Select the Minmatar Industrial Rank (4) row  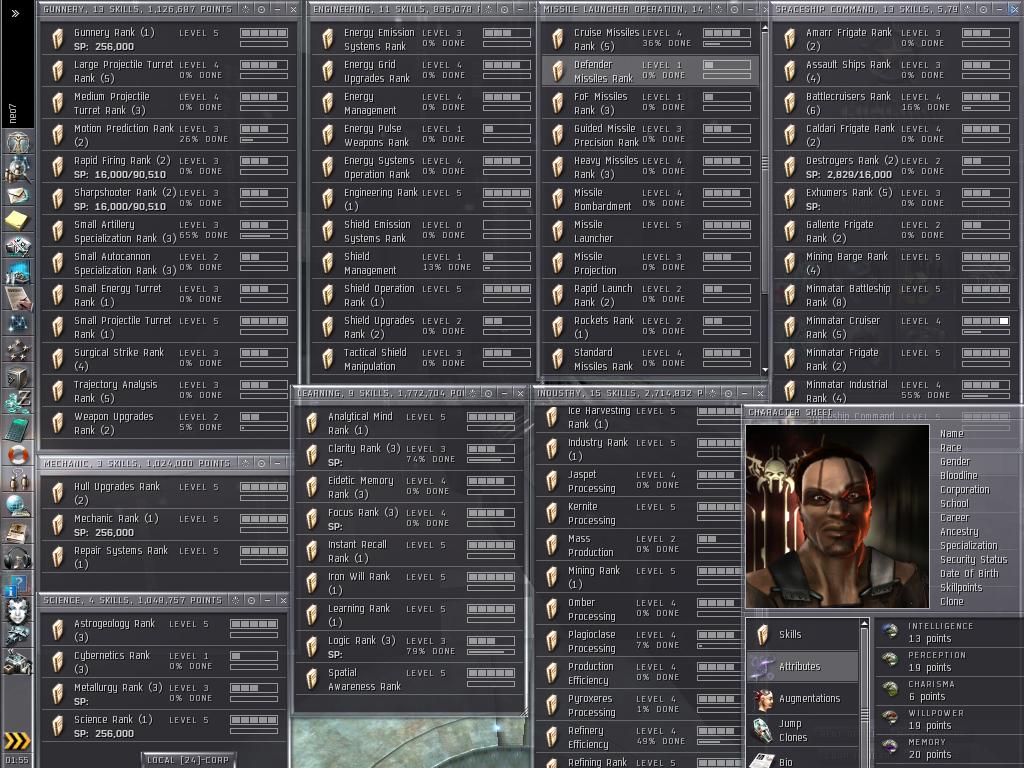[x=895, y=391]
